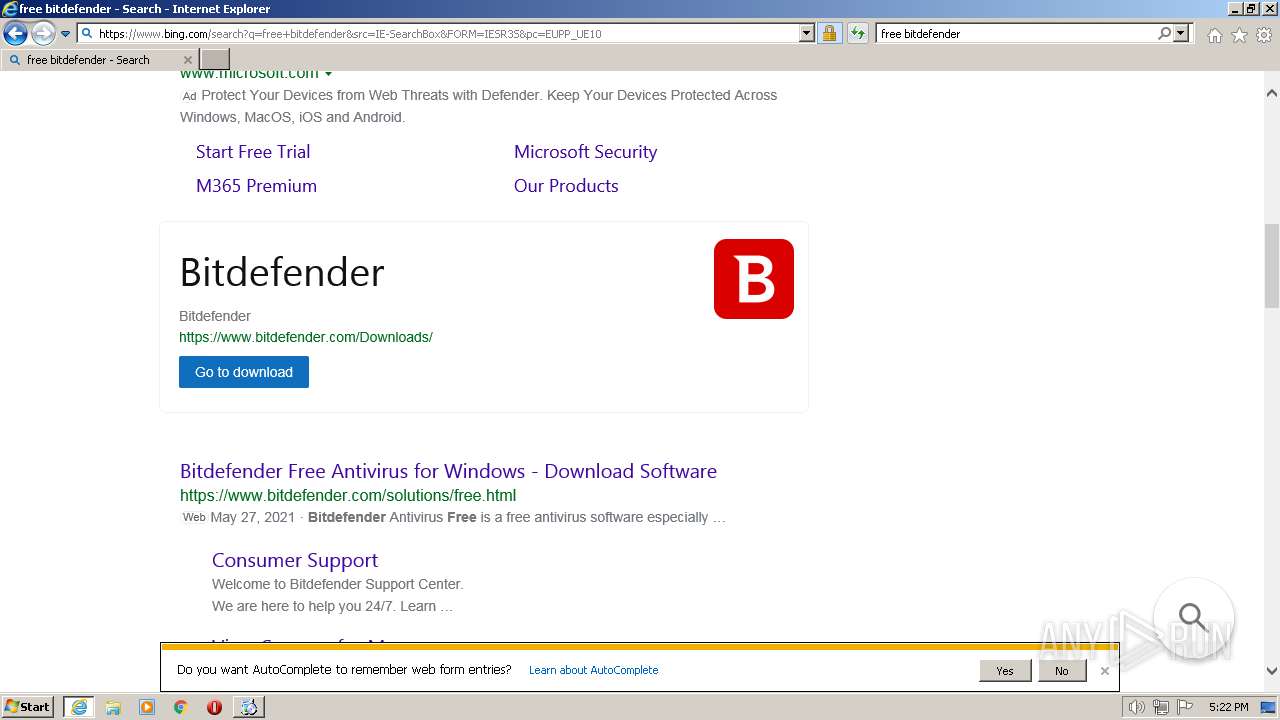This screenshot has width=1280, height=720.
Task: Open the Consumer Support sublink
Action: [x=295, y=560]
